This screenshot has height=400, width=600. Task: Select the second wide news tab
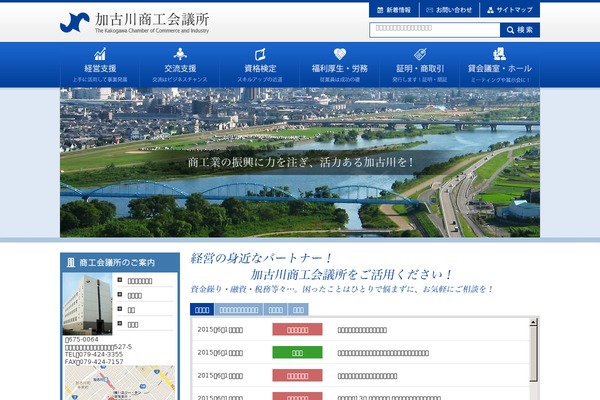[239, 310]
